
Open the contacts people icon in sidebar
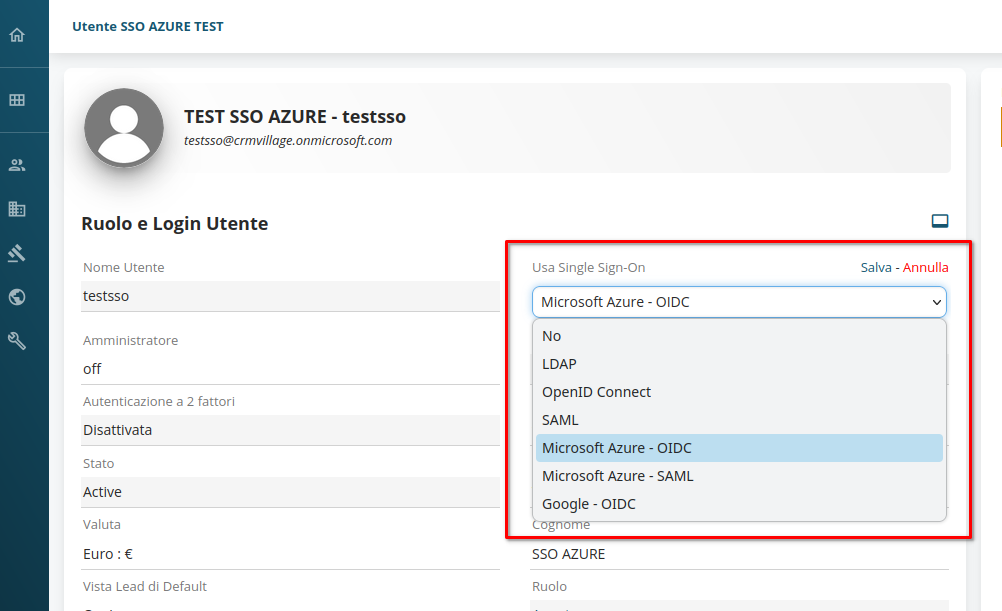[17, 166]
